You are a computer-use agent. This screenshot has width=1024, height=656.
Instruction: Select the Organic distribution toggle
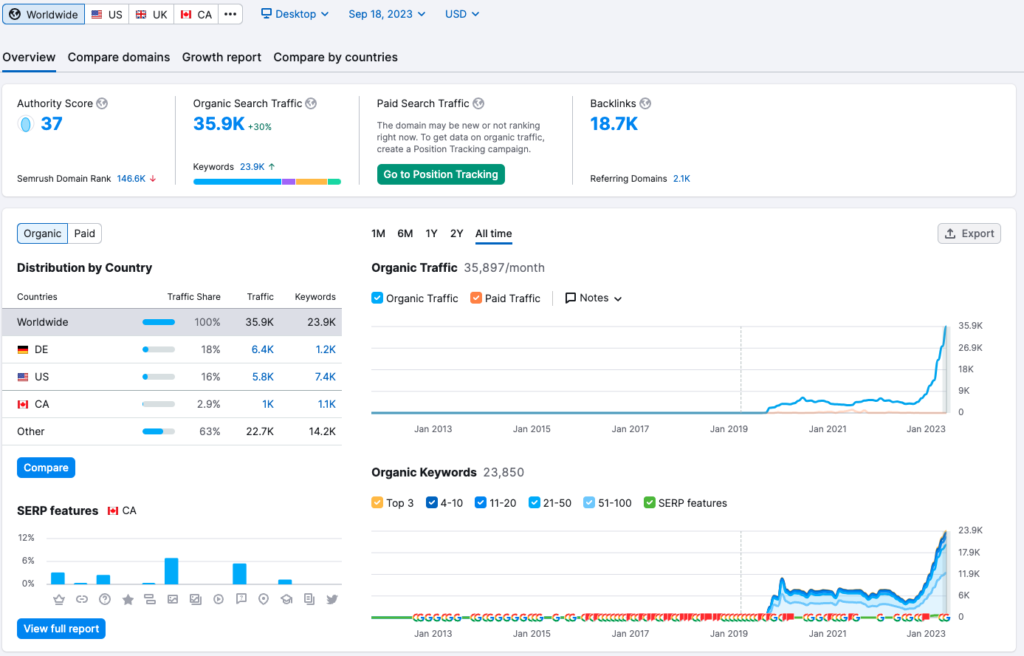[42, 233]
